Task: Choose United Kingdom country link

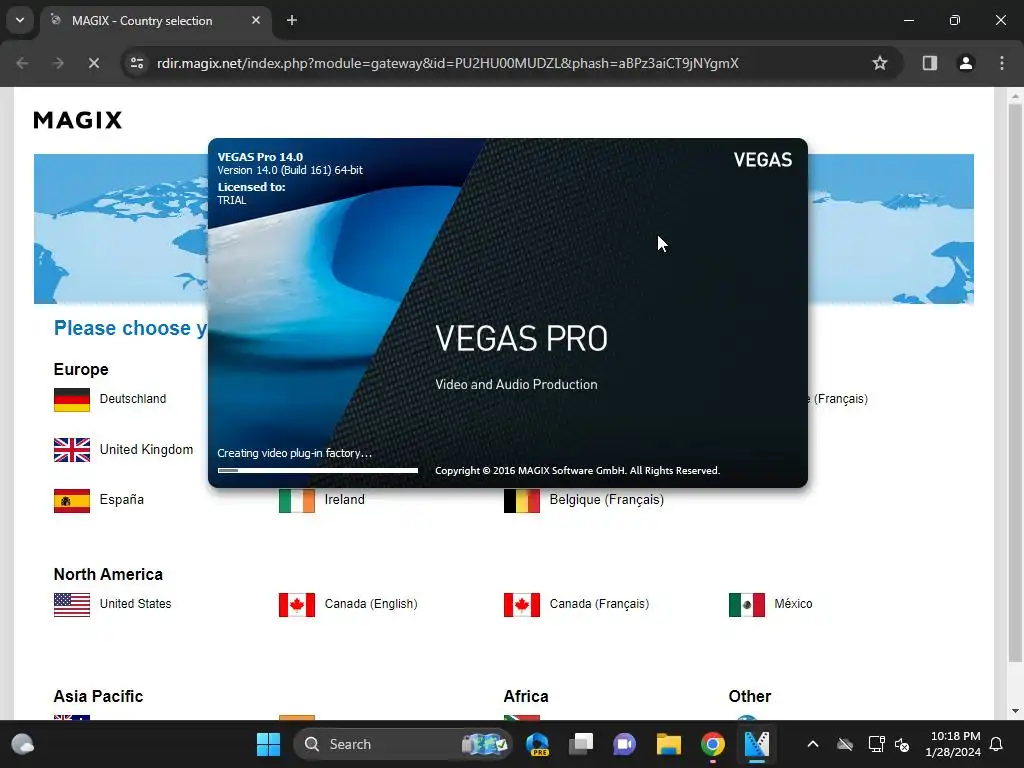Action: [x=146, y=450]
